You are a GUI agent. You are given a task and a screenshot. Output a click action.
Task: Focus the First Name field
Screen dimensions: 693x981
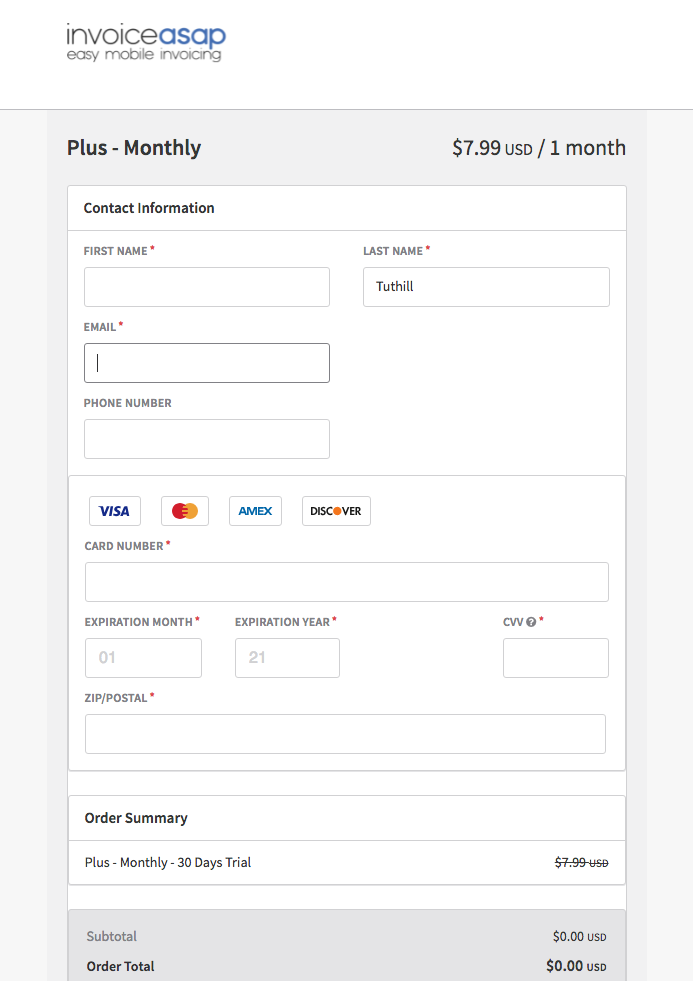[207, 287]
